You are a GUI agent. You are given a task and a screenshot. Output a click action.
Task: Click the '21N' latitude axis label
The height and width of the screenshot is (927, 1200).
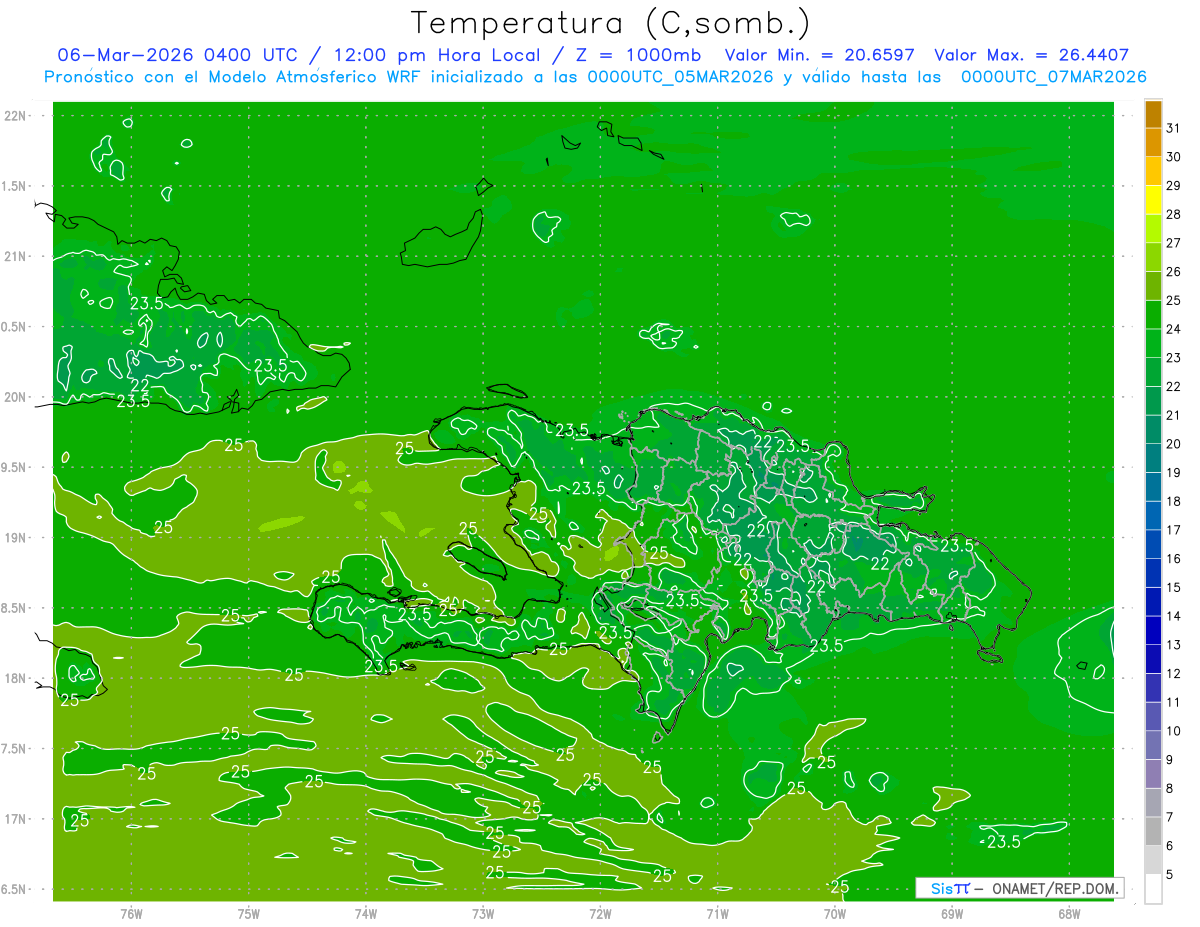(x=14, y=256)
